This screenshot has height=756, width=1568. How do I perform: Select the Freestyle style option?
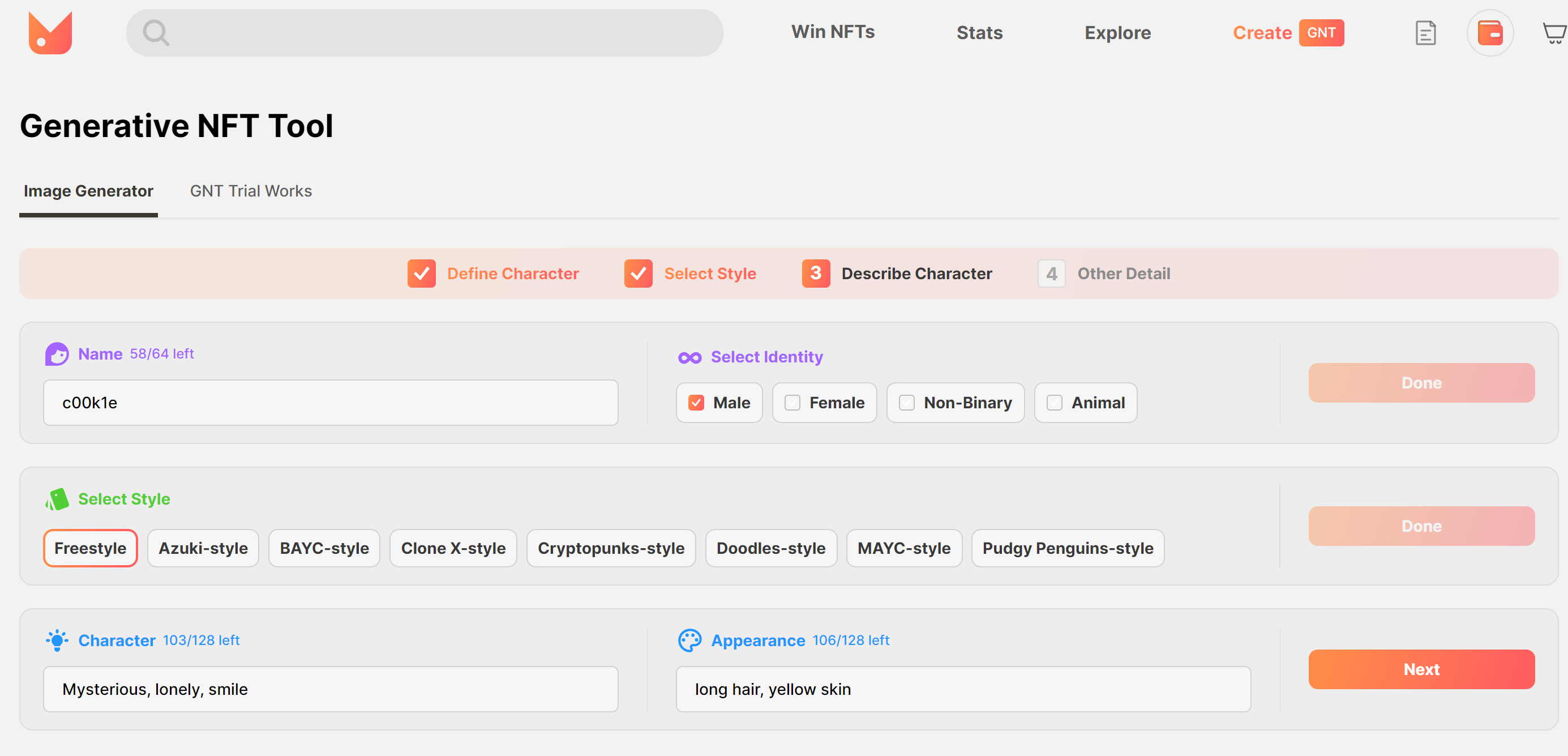pos(90,548)
